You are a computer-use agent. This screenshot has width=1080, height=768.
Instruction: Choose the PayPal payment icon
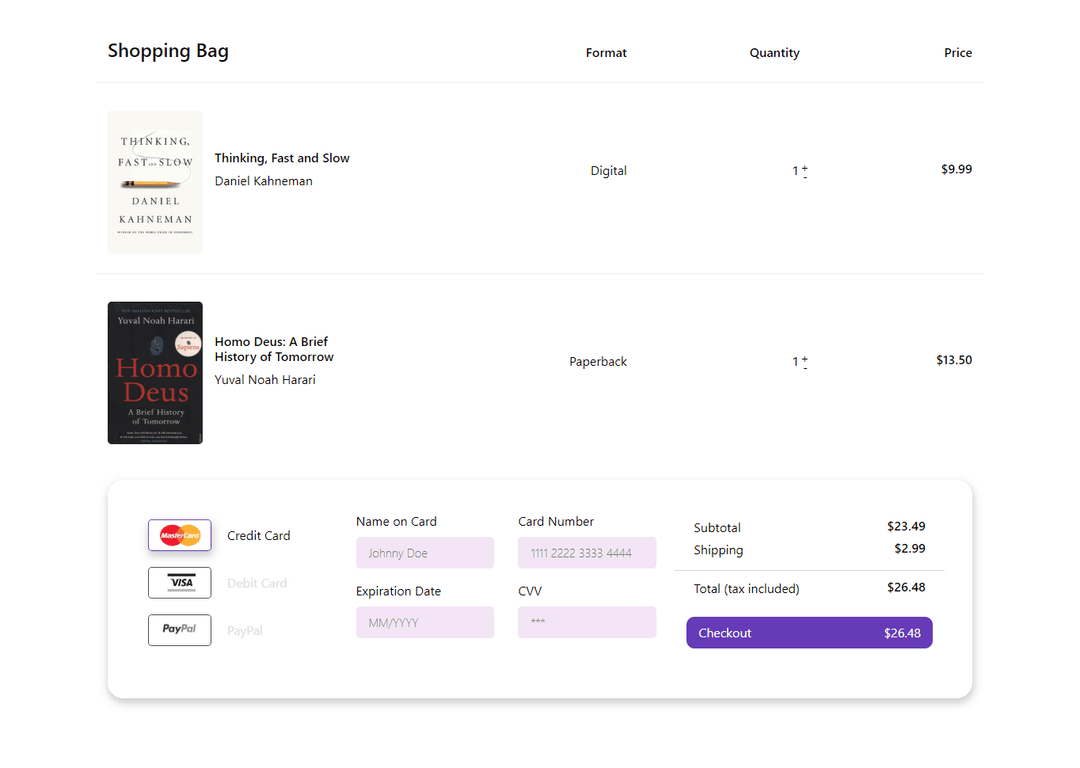click(x=179, y=630)
